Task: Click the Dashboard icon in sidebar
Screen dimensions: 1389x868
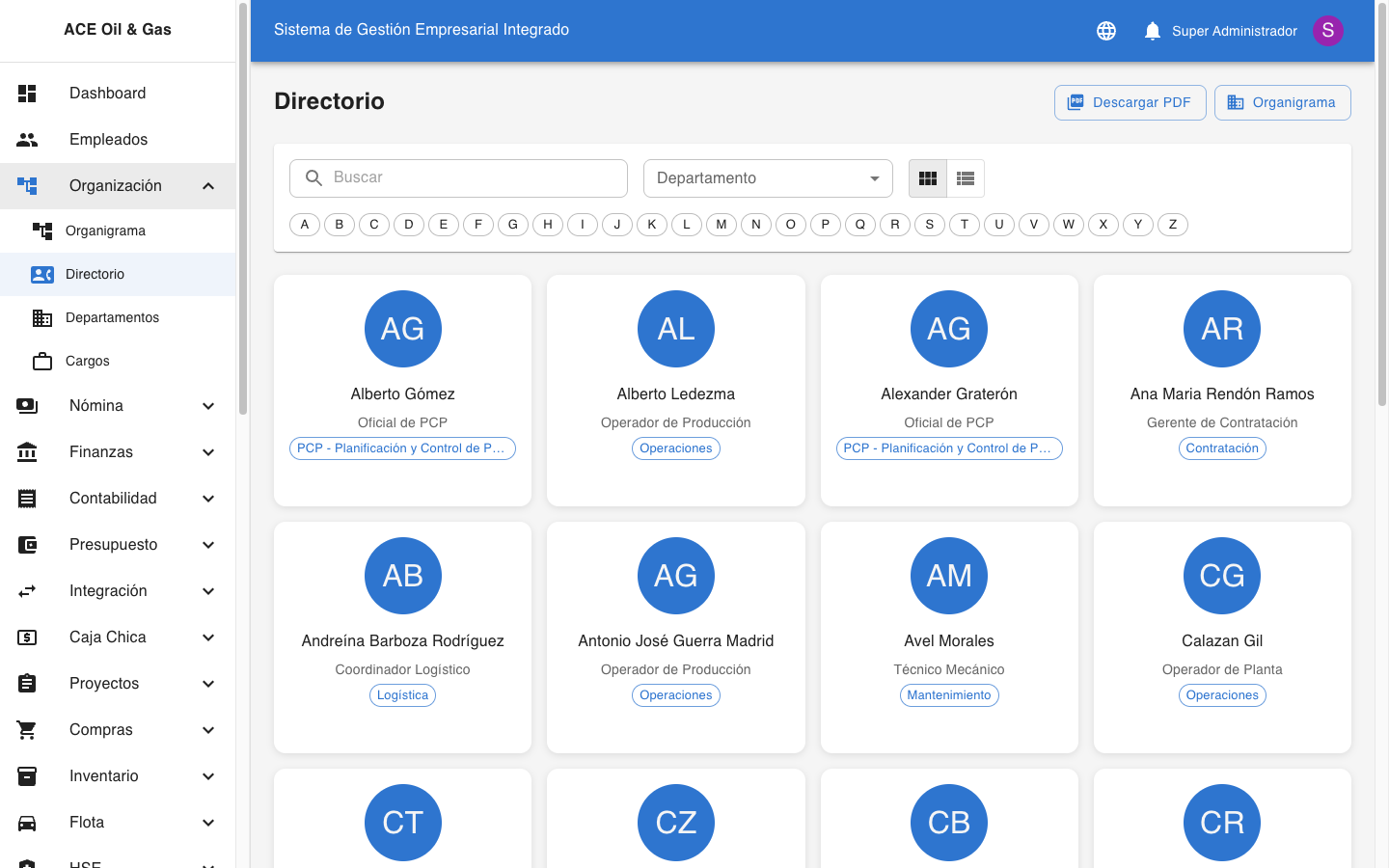Action: click(x=27, y=94)
